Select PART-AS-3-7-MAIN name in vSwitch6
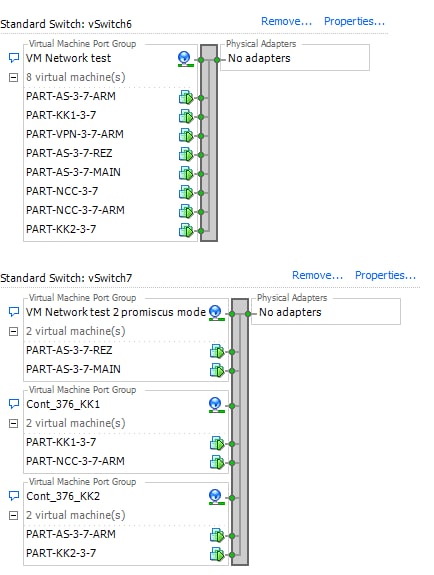Screen dimensions: 434x575 [x=73, y=172]
